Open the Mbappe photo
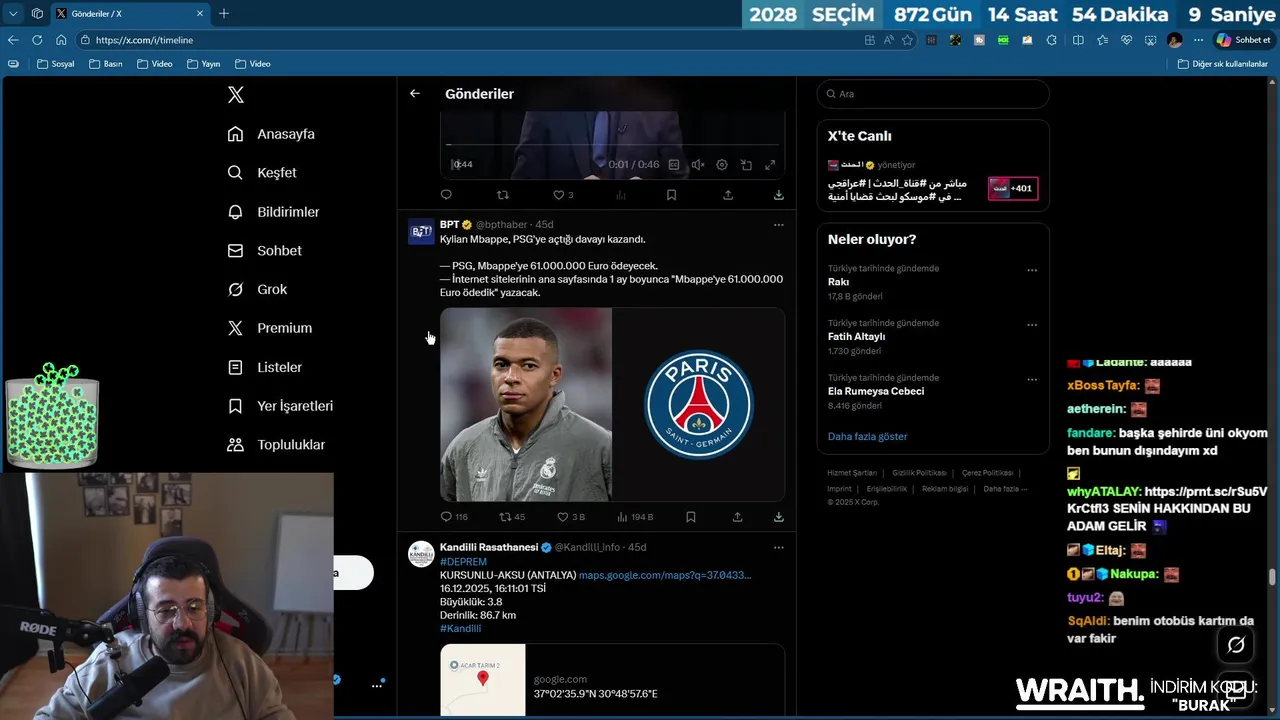1280x720 pixels. pyautogui.click(x=526, y=404)
